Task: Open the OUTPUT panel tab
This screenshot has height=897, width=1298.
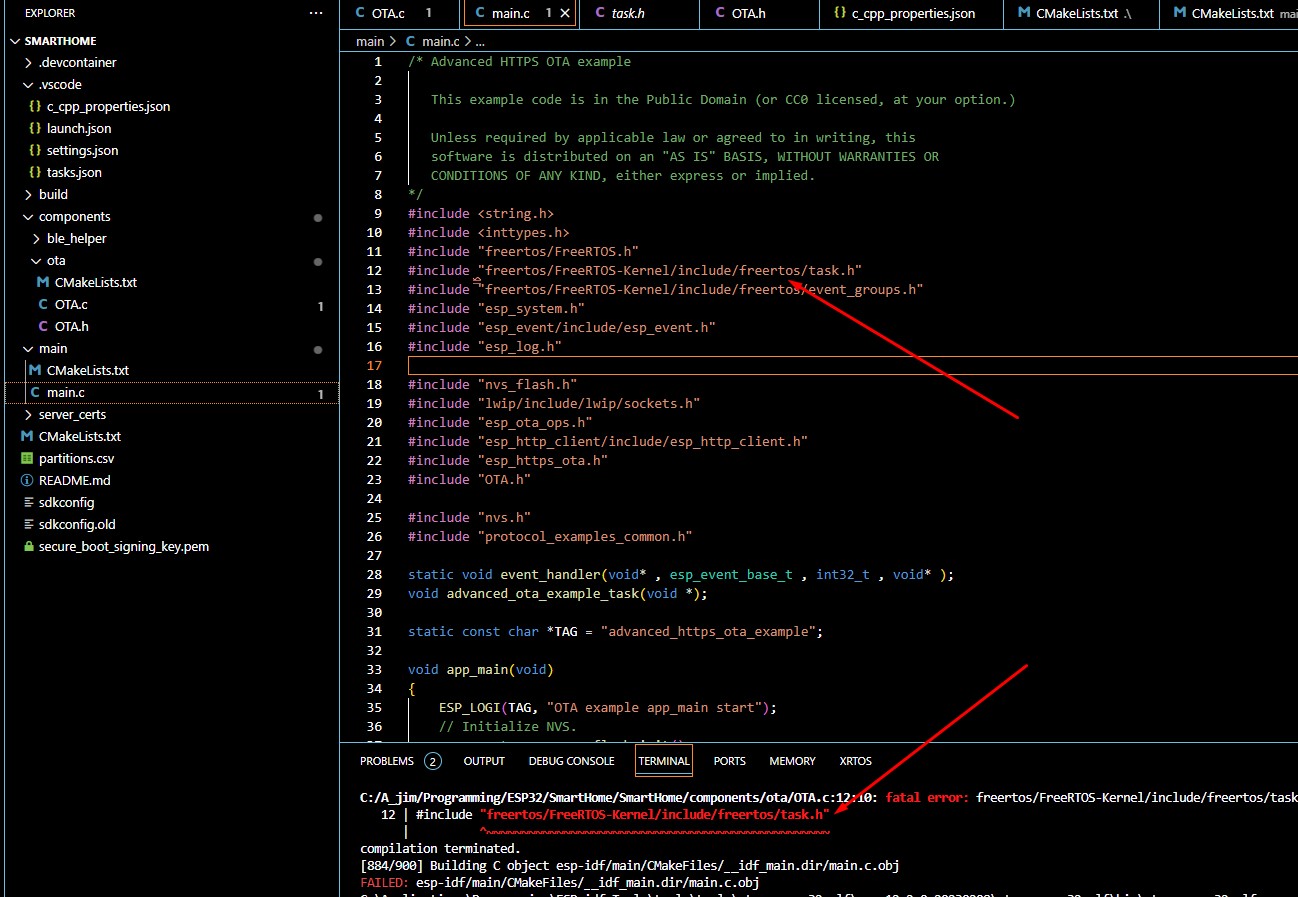Action: tap(484, 761)
